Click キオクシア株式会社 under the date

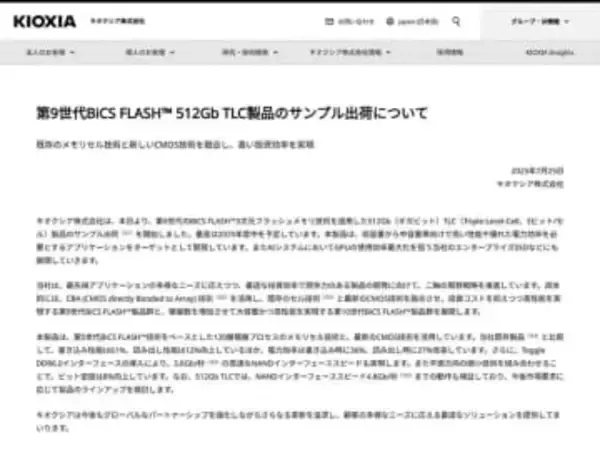point(530,184)
